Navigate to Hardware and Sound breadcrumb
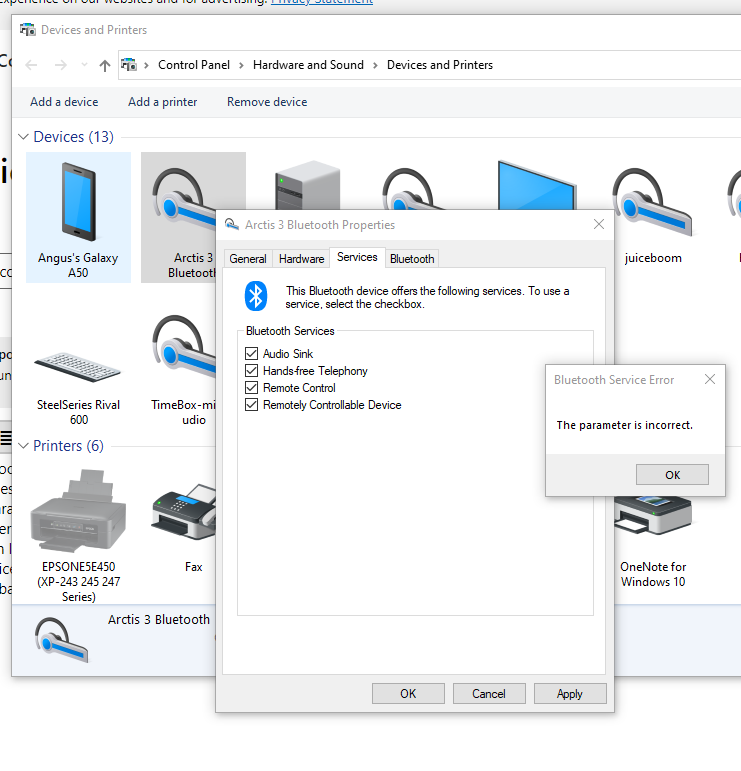This screenshot has width=741, height=771. (x=308, y=65)
